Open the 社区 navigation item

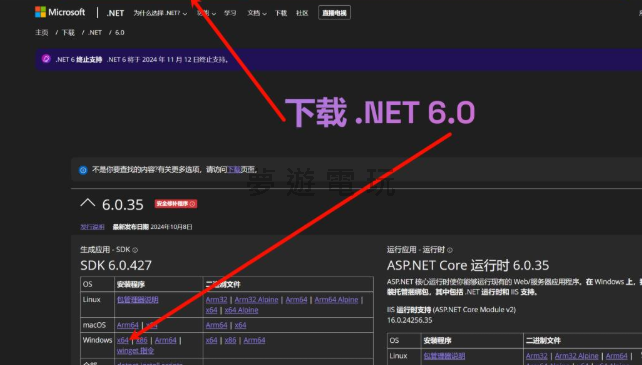302,13
